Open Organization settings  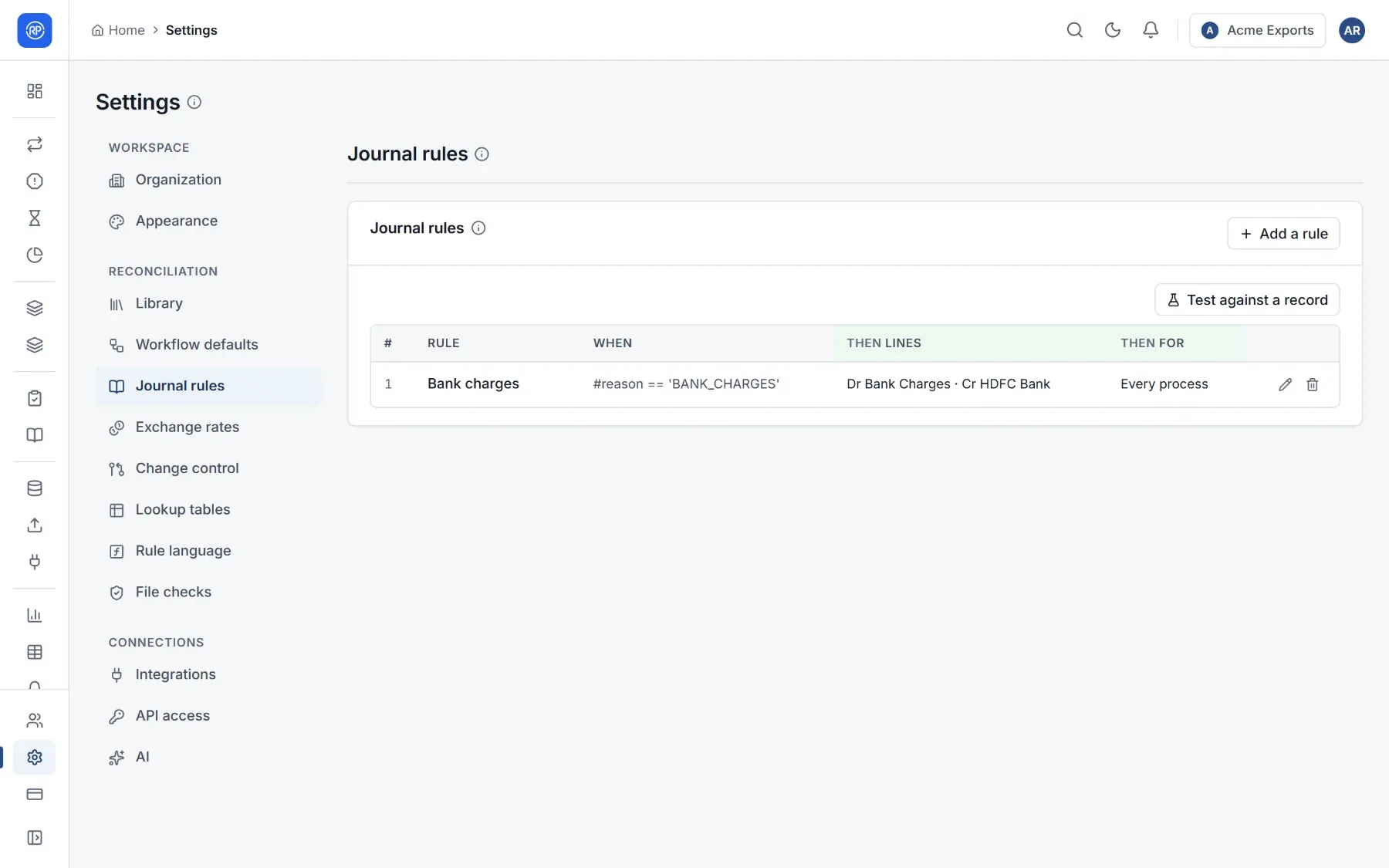[x=208, y=180]
